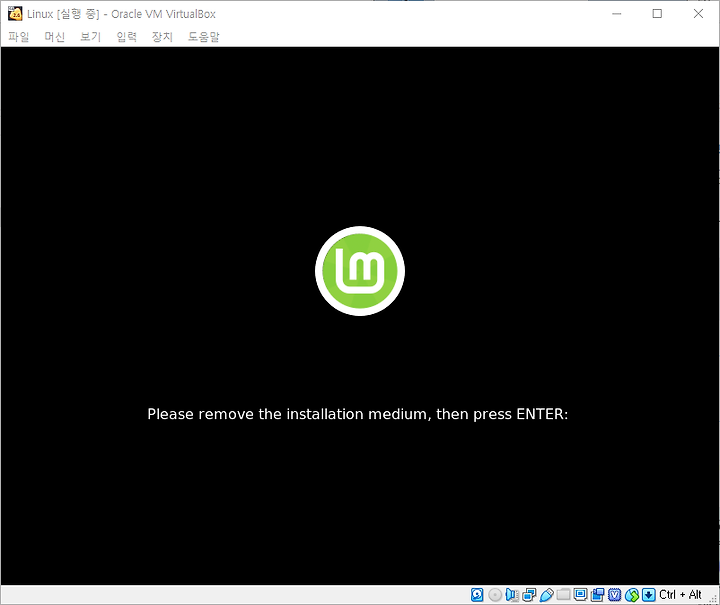Screen dimensions: 720x605
Task: Click the VirtualBox icon in title bar
Action: (15, 14)
